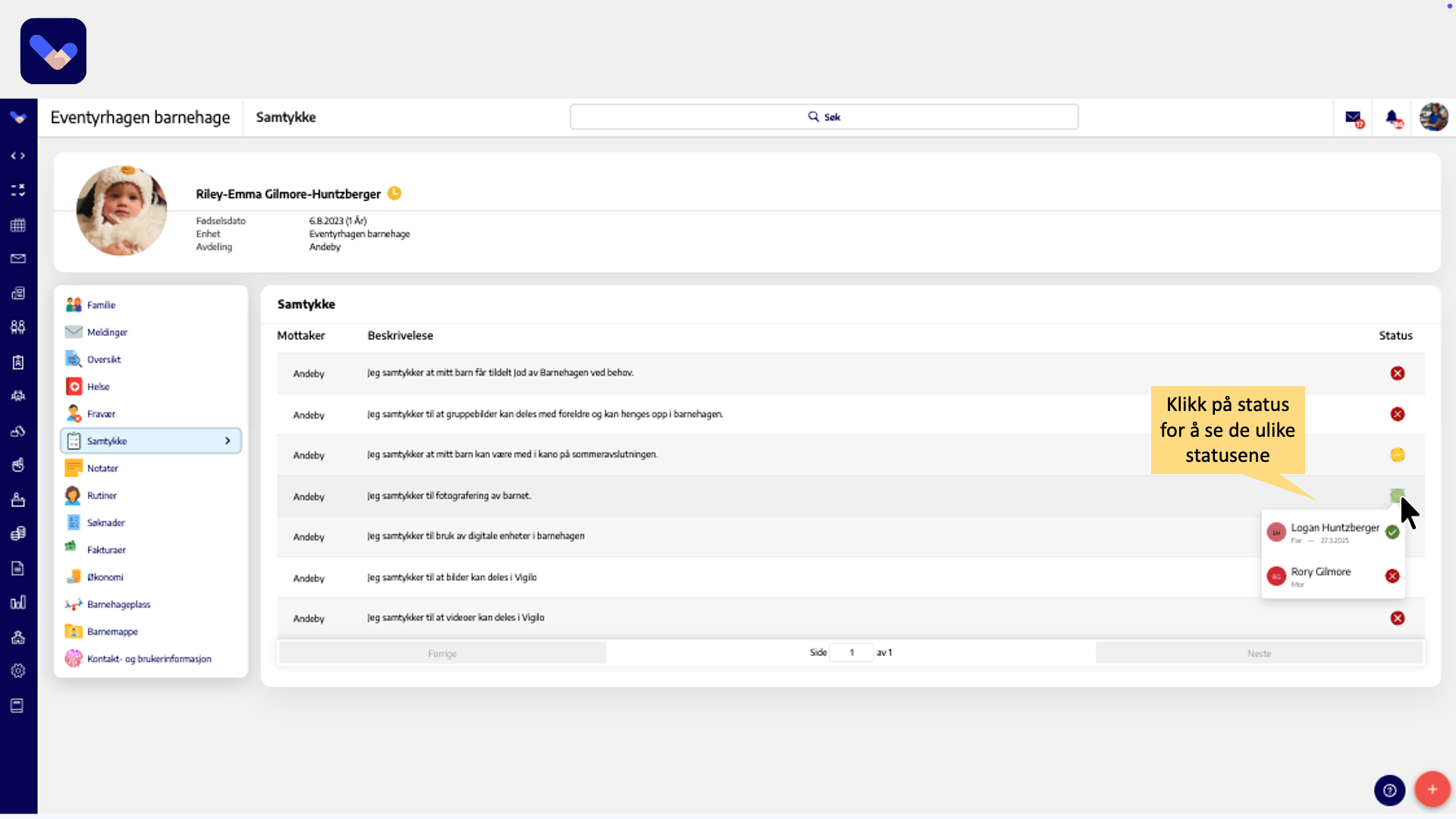Open the Familie menu item
This screenshot has height=819, width=1456.
click(101, 305)
